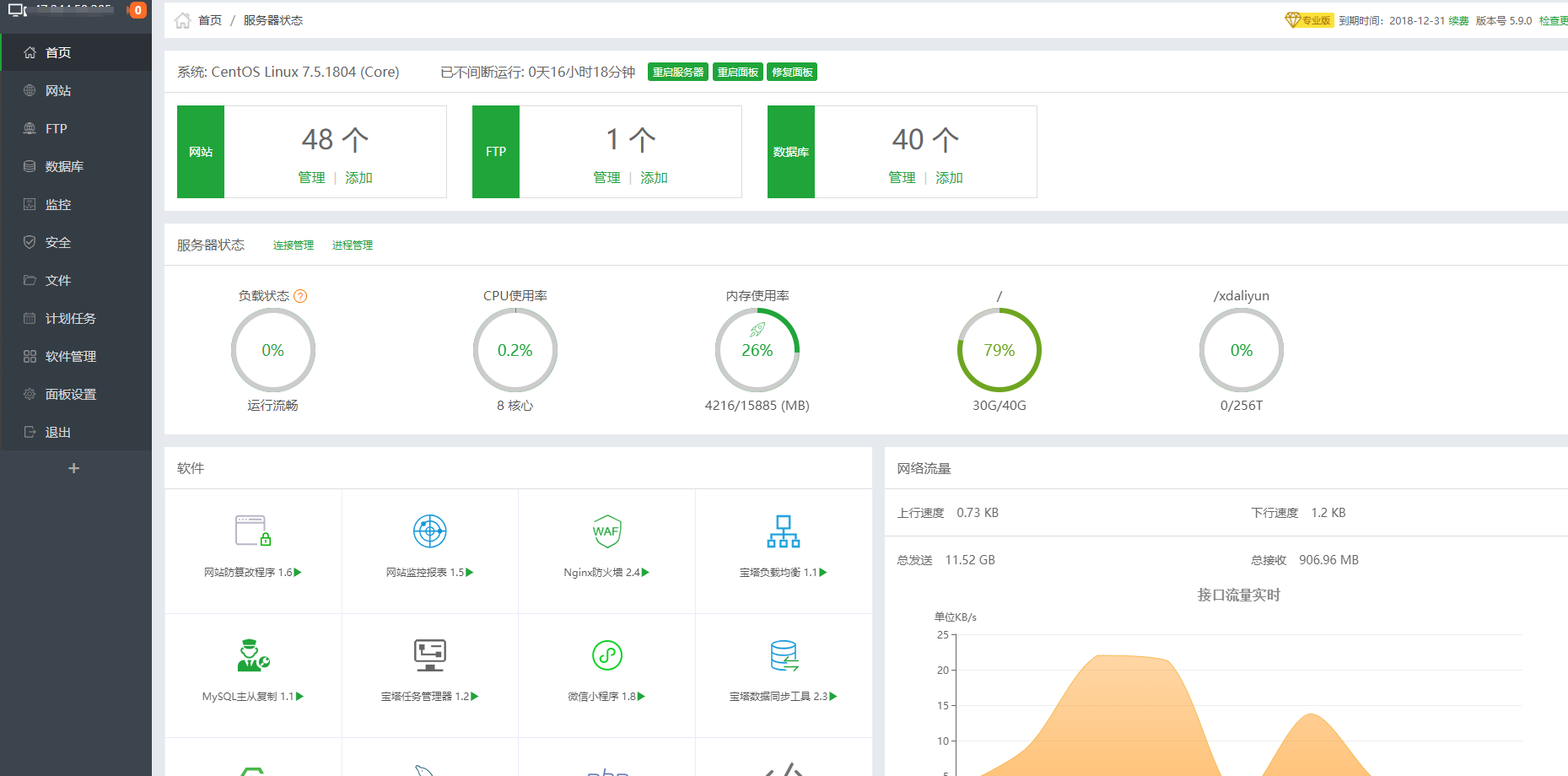Open 网站防篡改程序 software icon
This screenshot has height=776, width=1568.
pos(253,531)
